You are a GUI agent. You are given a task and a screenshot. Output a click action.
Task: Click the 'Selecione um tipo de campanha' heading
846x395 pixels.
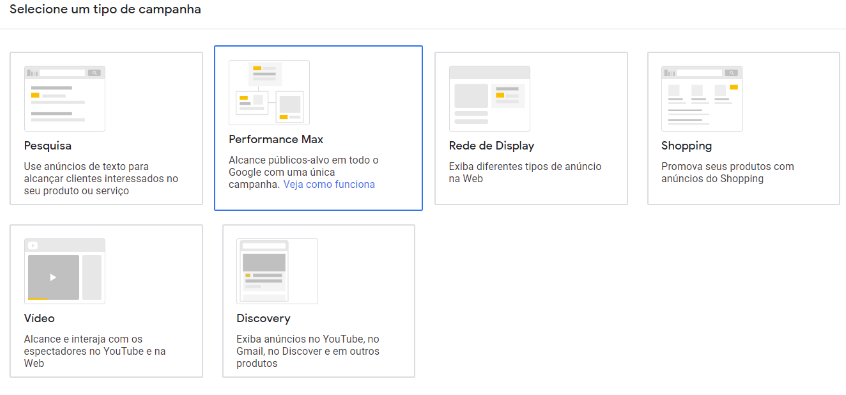pos(105,10)
